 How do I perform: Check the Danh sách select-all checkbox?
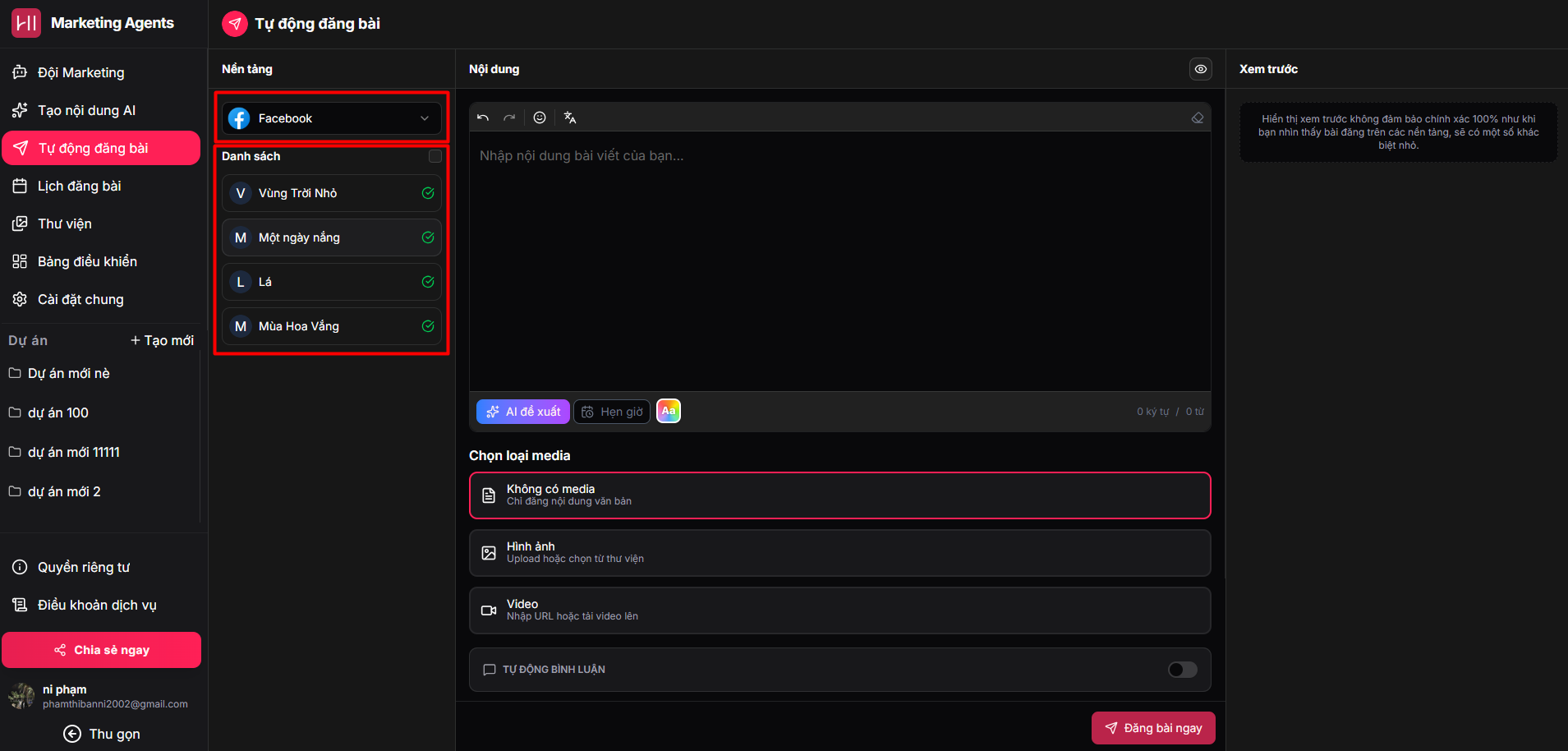point(435,156)
